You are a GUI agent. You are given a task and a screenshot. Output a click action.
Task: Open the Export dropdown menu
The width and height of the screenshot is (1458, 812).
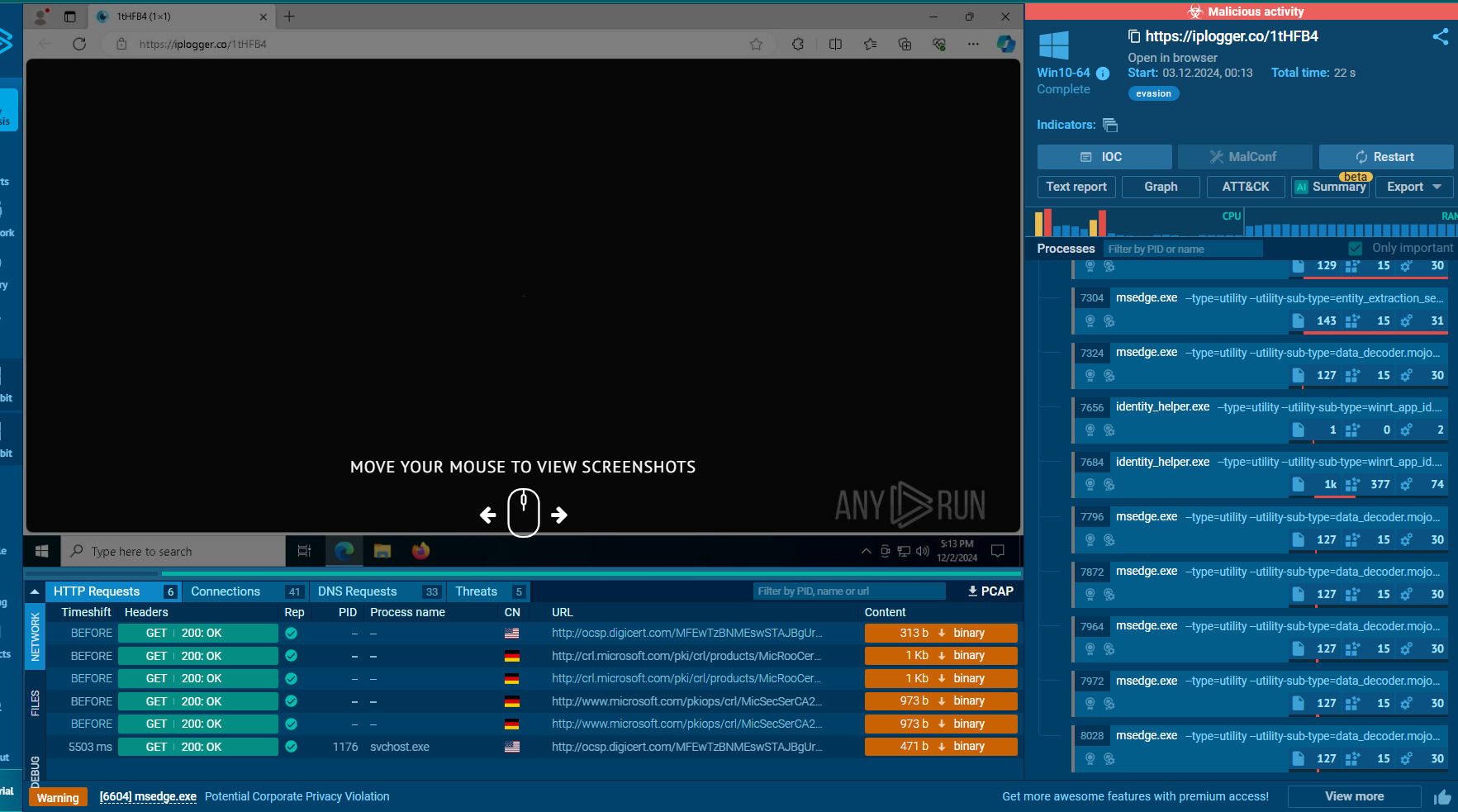tap(1413, 188)
